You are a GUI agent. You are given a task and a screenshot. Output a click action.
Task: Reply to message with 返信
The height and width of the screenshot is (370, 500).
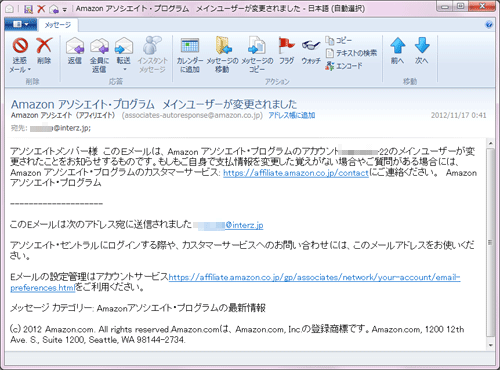[x=75, y=50]
